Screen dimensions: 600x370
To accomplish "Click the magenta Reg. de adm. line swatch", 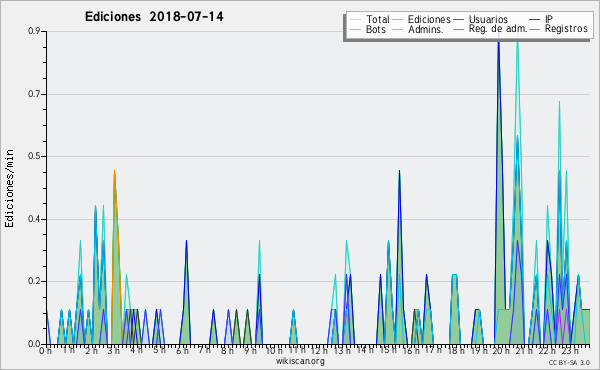I will coord(458,29).
